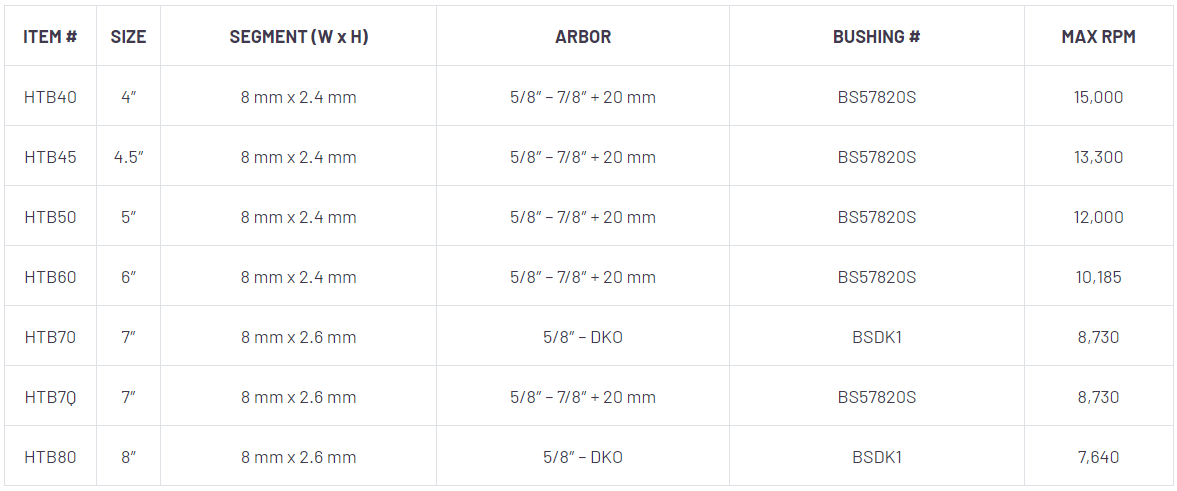Select item number HTB80
The image size is (1177, 491).
[50, 457]
